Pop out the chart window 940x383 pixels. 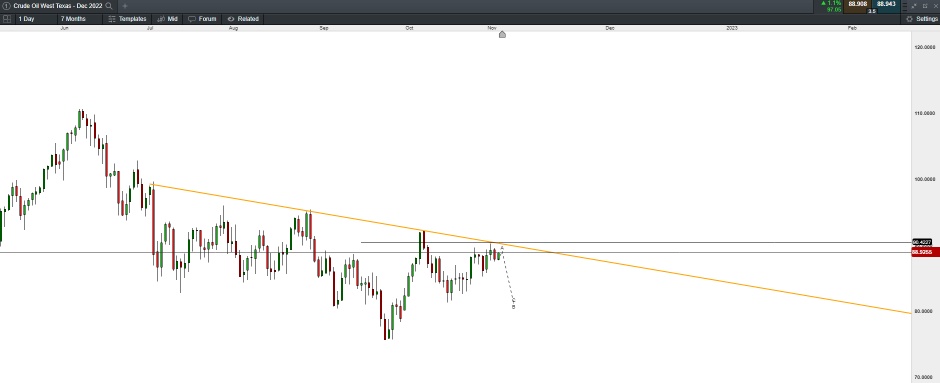pos(926,5)
